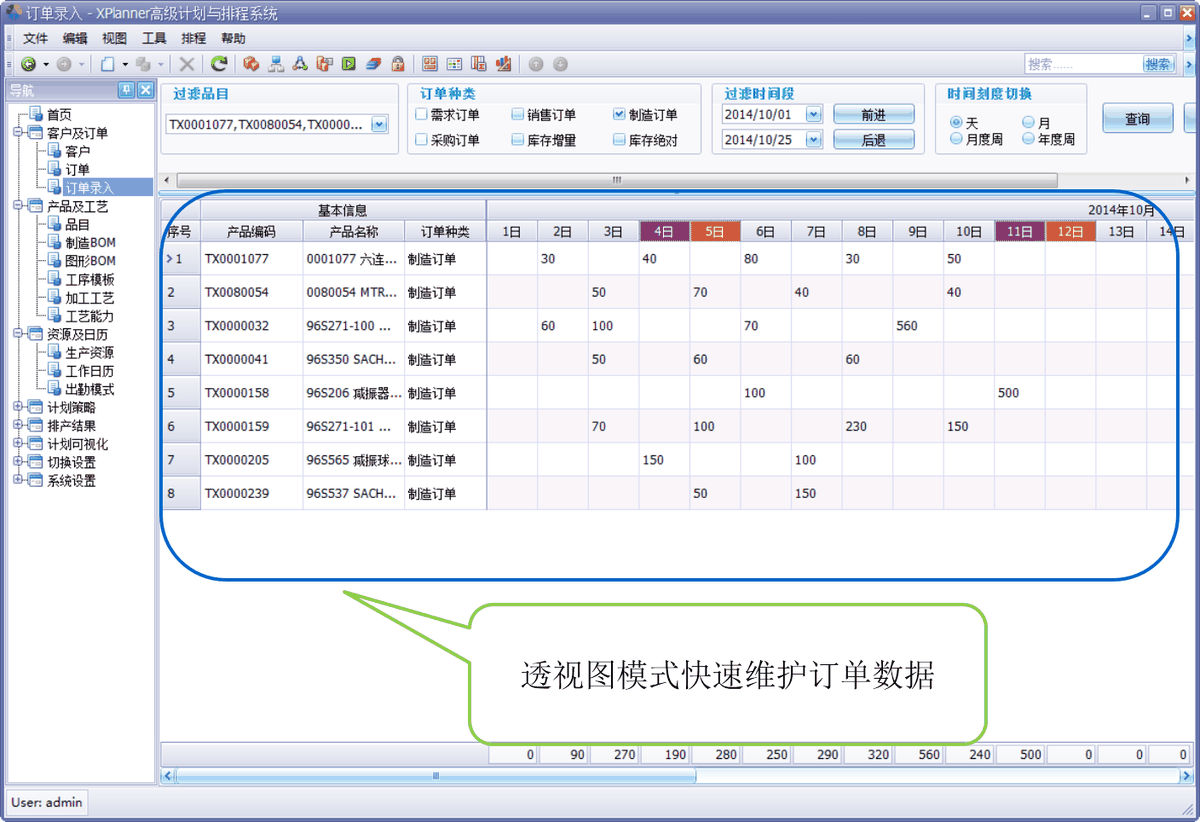Open the 2014/10/25 end date dropdown
This screenshot has width=1200, height=822.
(813, 140)
